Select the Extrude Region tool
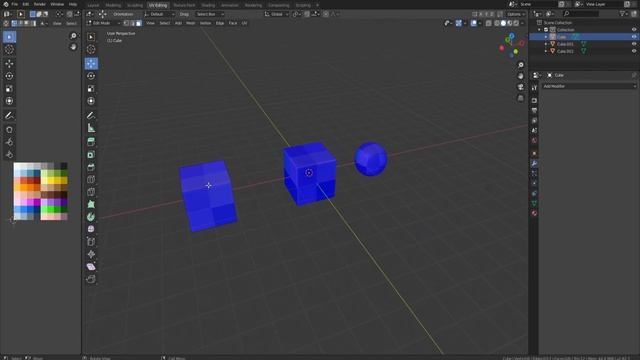The width and height of the screenshot is (640, 360). point(91,142)
